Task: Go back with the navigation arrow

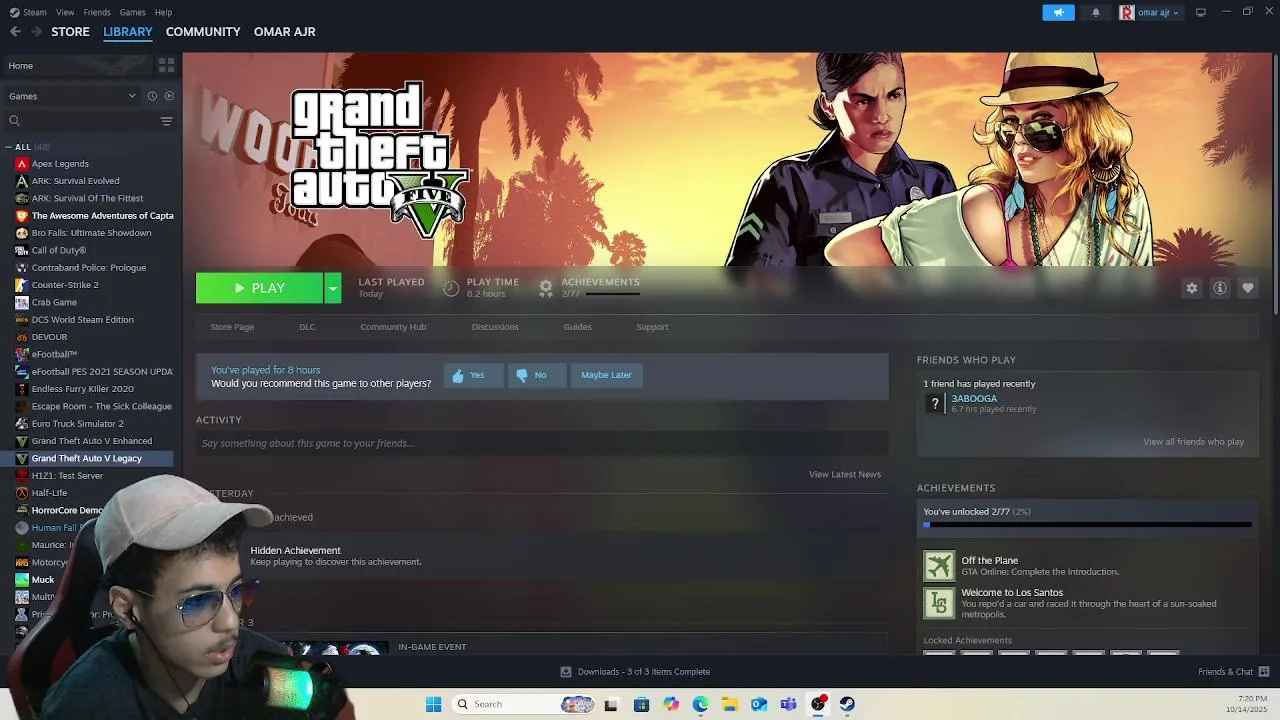Action: [x=15, y=32]
